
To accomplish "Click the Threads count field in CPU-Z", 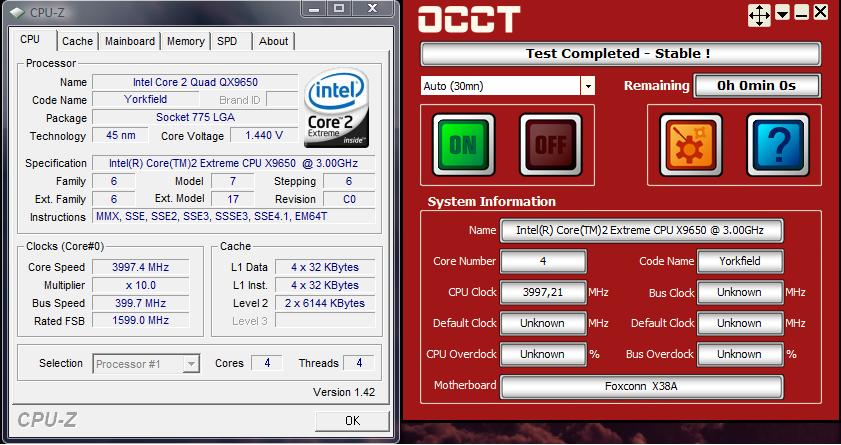I will coord(359,363).
